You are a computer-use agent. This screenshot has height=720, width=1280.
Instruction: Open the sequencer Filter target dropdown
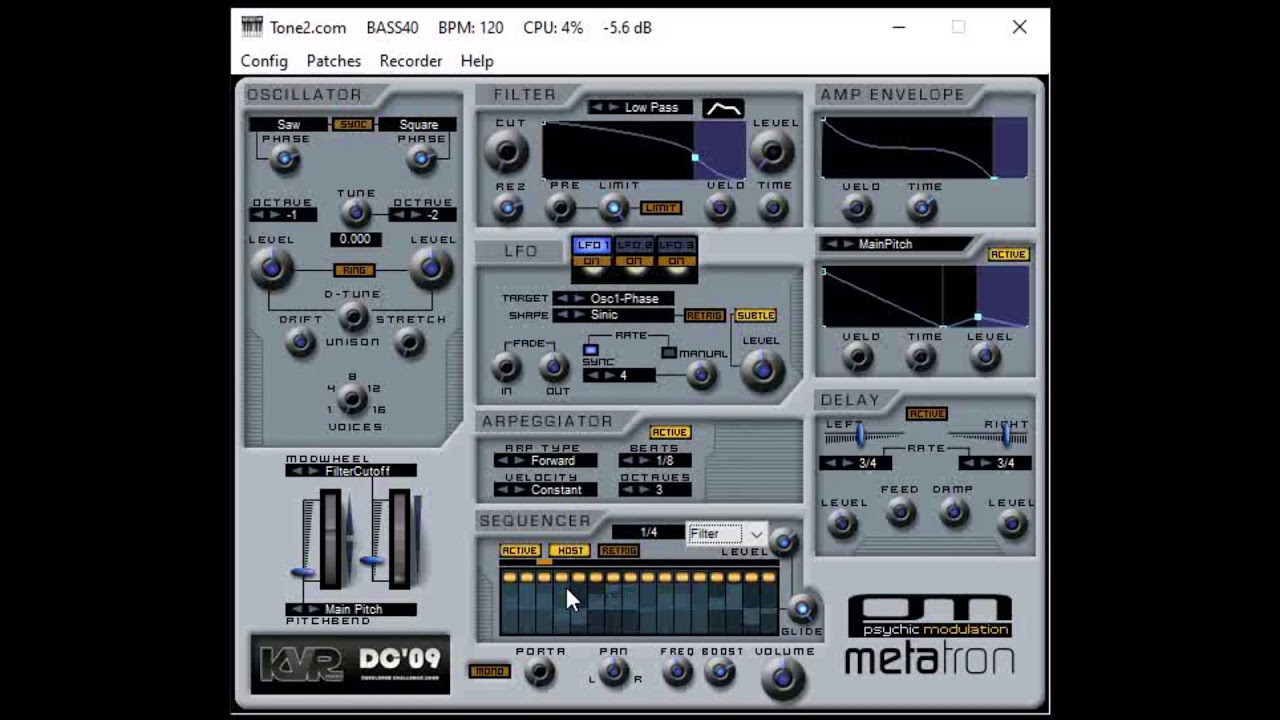click(727, 534)
